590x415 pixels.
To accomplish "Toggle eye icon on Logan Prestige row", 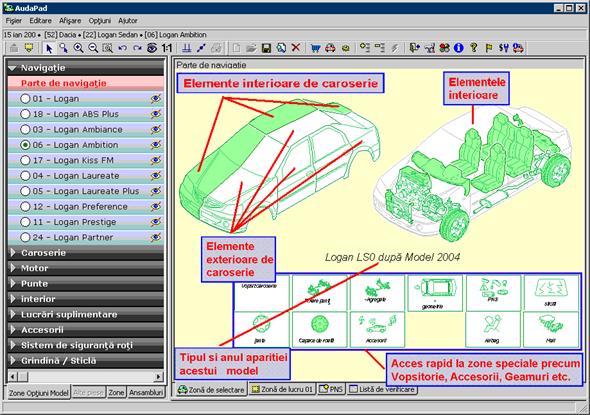I will 155,222.
